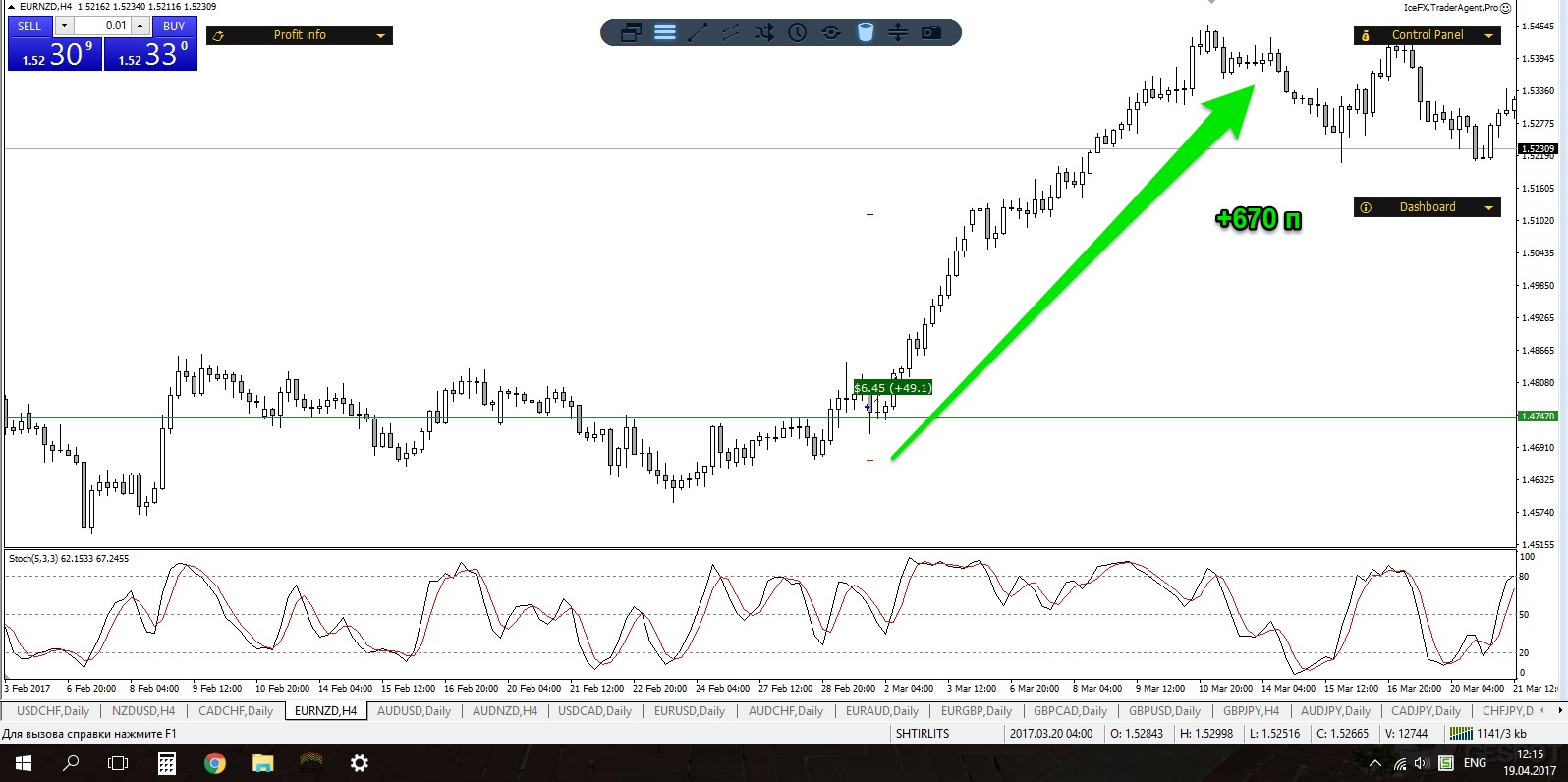Open the EURGBP,Daily chart tab
Image resolution: width=1568 pixels, height=782 pixels.
(x=976, y=711)
